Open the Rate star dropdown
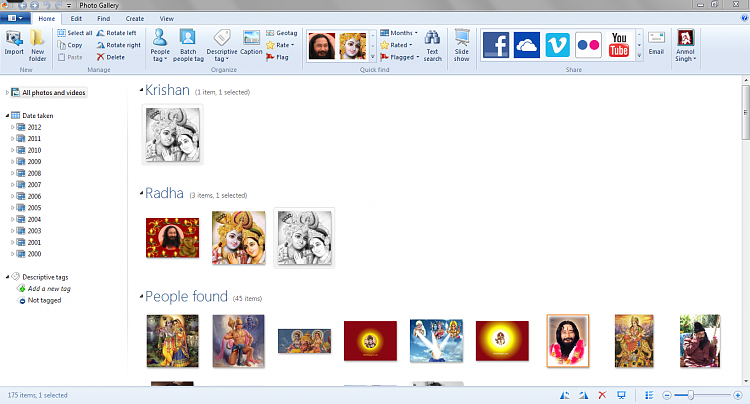Image resolution: width=750 pixels, height=404 pixels. [280, 45]
